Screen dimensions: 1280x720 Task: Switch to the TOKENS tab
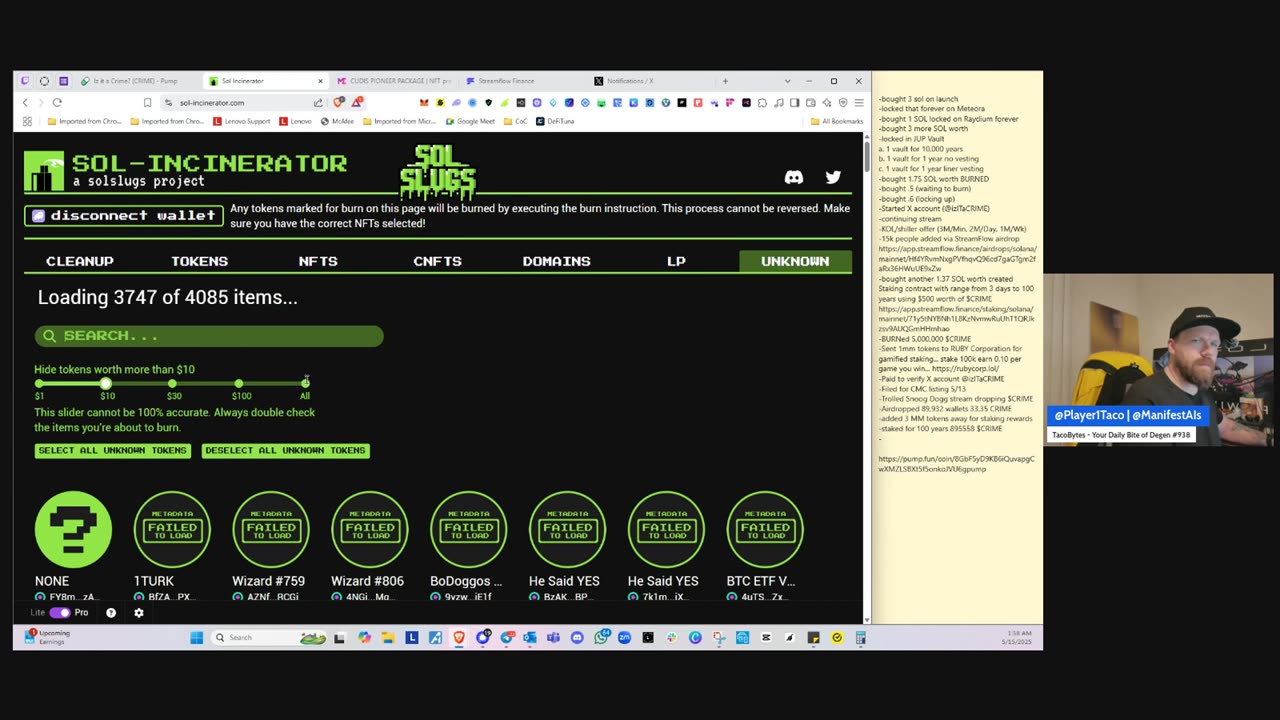pyautogui.click(x=199, y=261)
